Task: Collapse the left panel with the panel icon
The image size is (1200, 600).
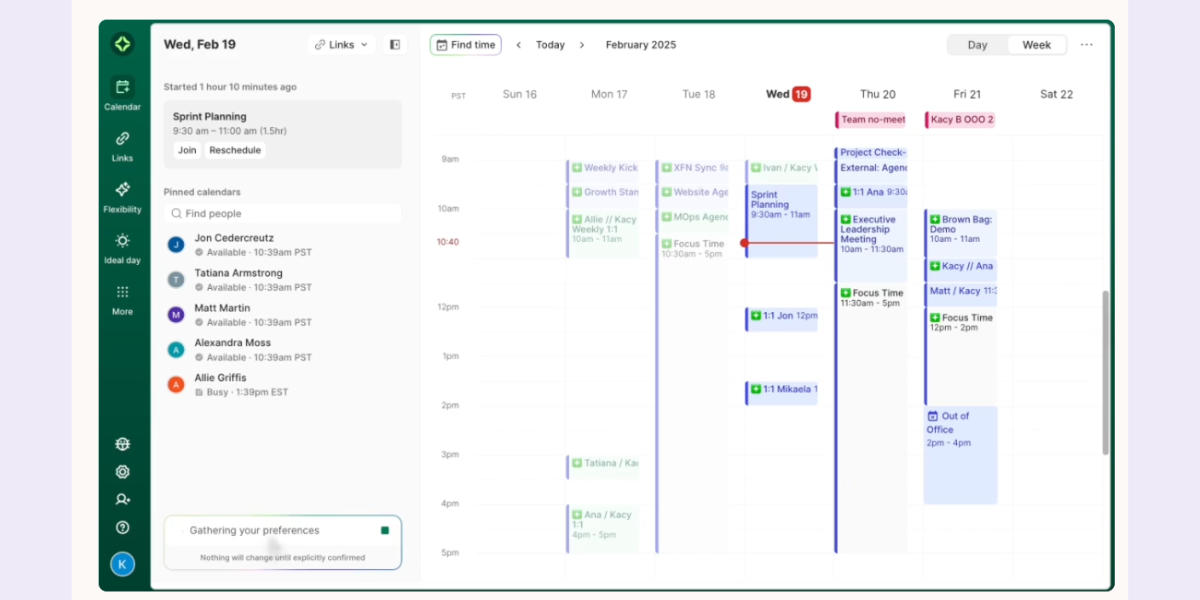Action: pos(394,44)
